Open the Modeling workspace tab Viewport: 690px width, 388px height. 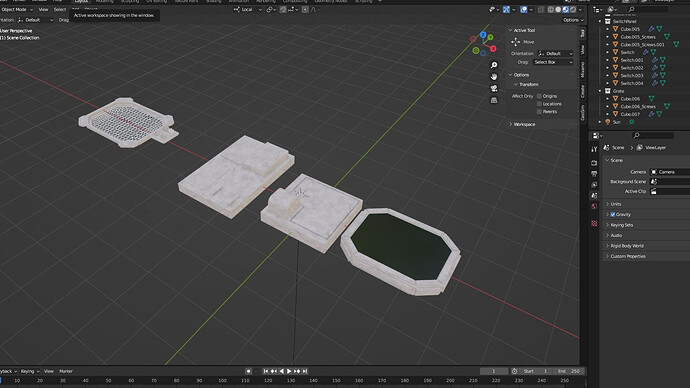[x=104, y=1]
